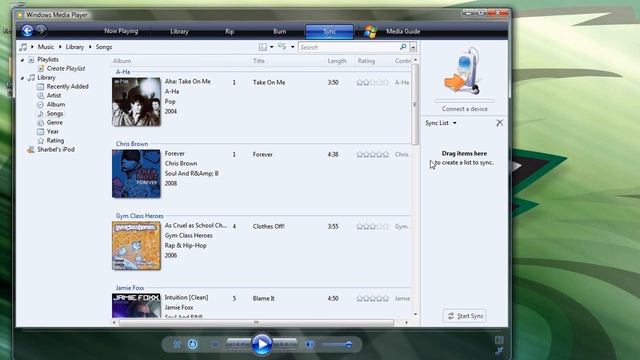Viewport: 640px width, 360px height.
Task: Sort by the Length column header
Action: [337, 61]
